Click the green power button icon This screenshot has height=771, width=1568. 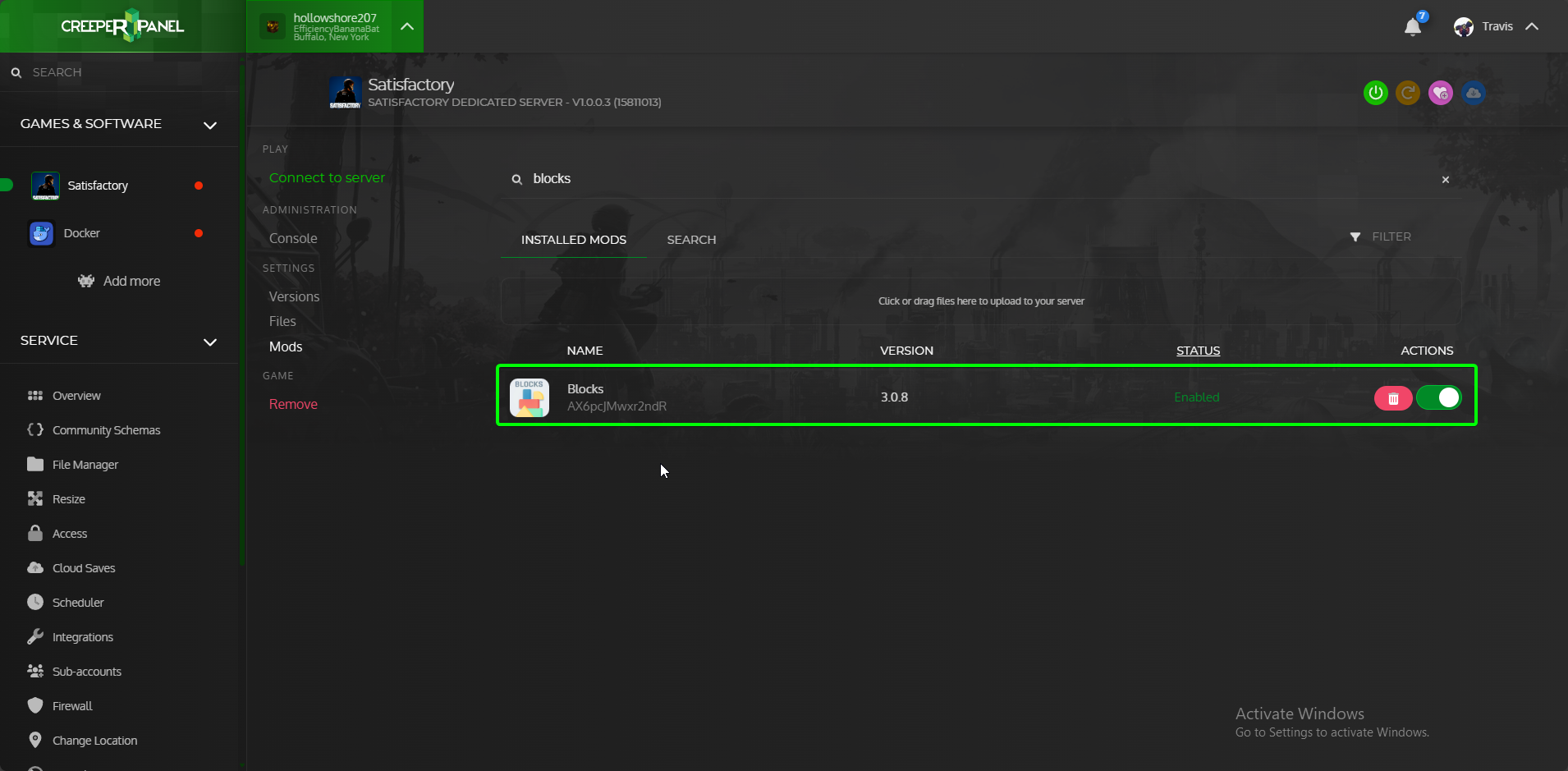[x=1375, y=93]
